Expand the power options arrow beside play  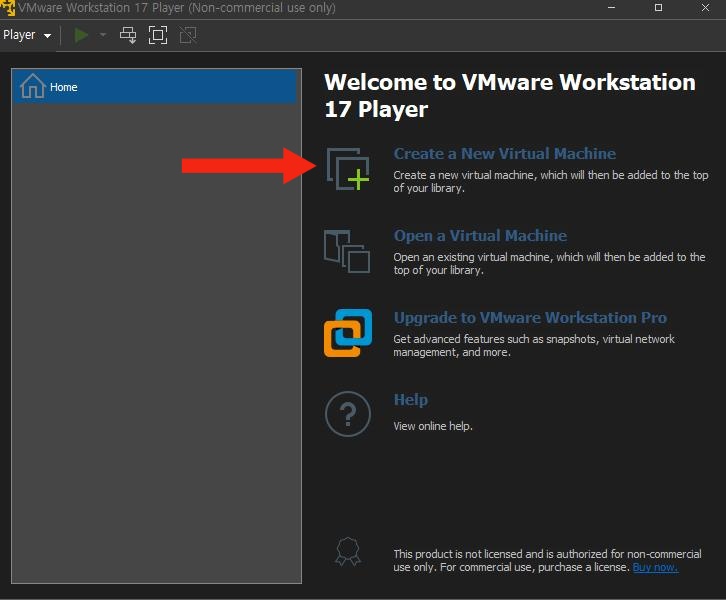pos(103,35)
